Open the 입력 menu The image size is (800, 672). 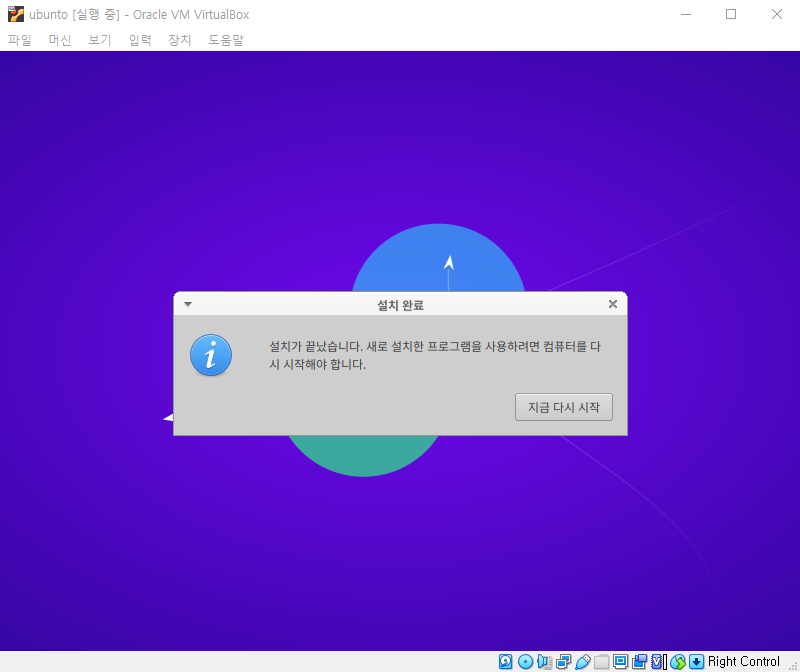(x=140, y=40)
